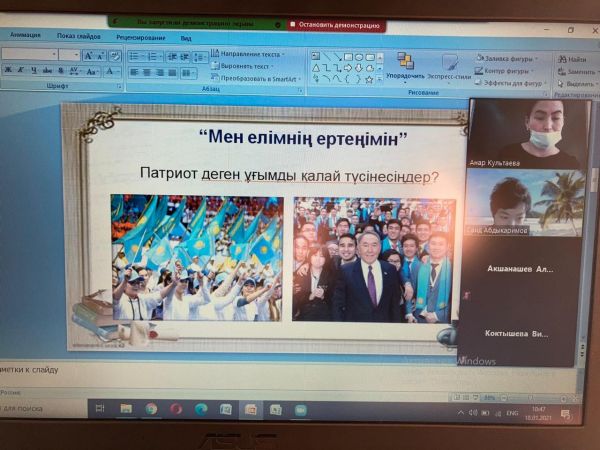Screen dimensions: 600x450
Task: Toggle italic text formatting
Action: point(21,71)
